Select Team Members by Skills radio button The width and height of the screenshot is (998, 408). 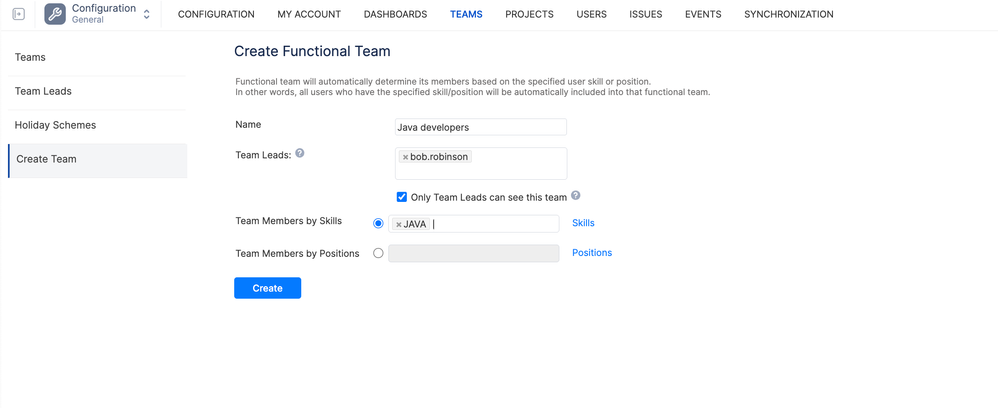(378, 223)
